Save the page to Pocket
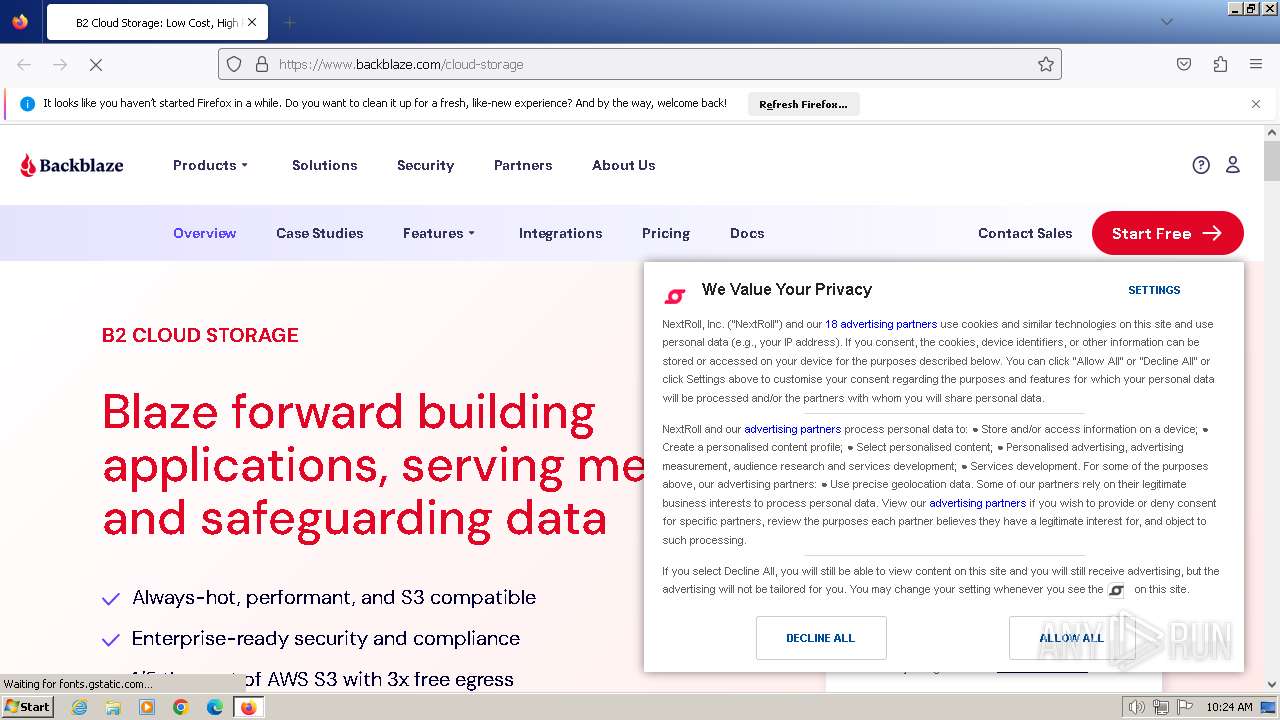Image resolution: width=1280 pixels, height=720 pixels. [1184, 64]
